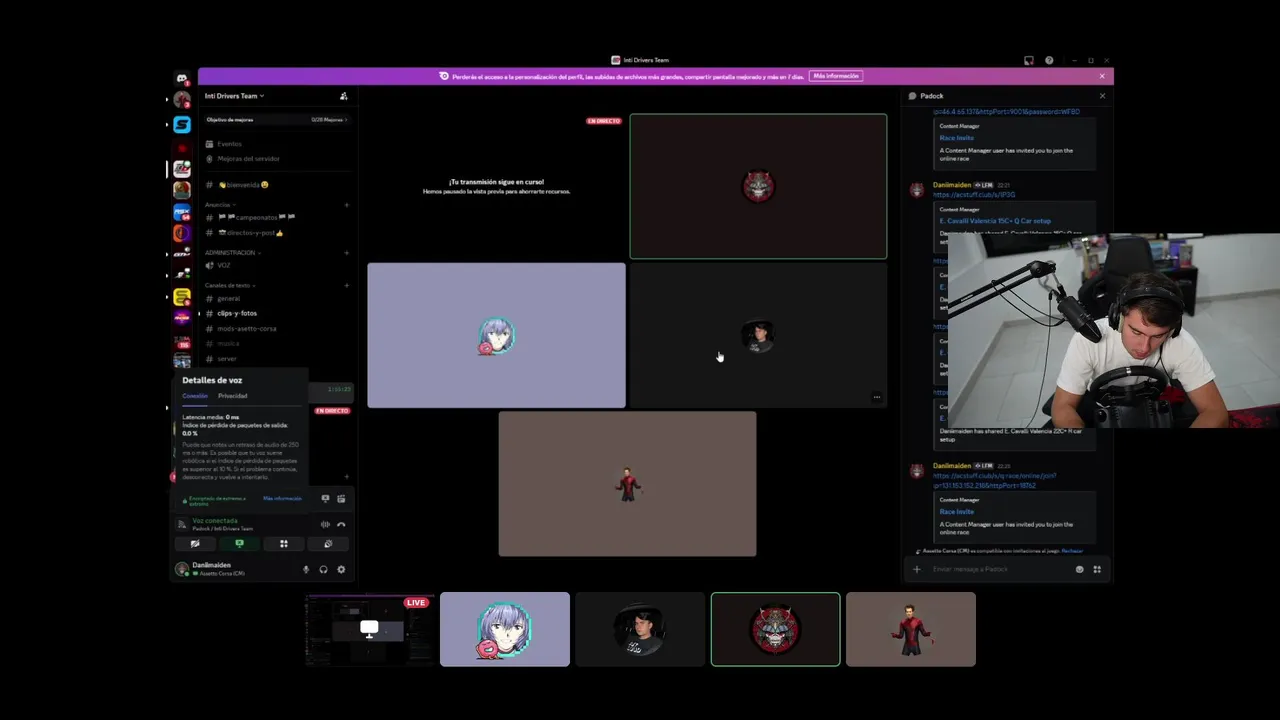This screenshot has height=720, width=1280.
Task: Toggle camera on in voice controls
Action: coord(195,544)
